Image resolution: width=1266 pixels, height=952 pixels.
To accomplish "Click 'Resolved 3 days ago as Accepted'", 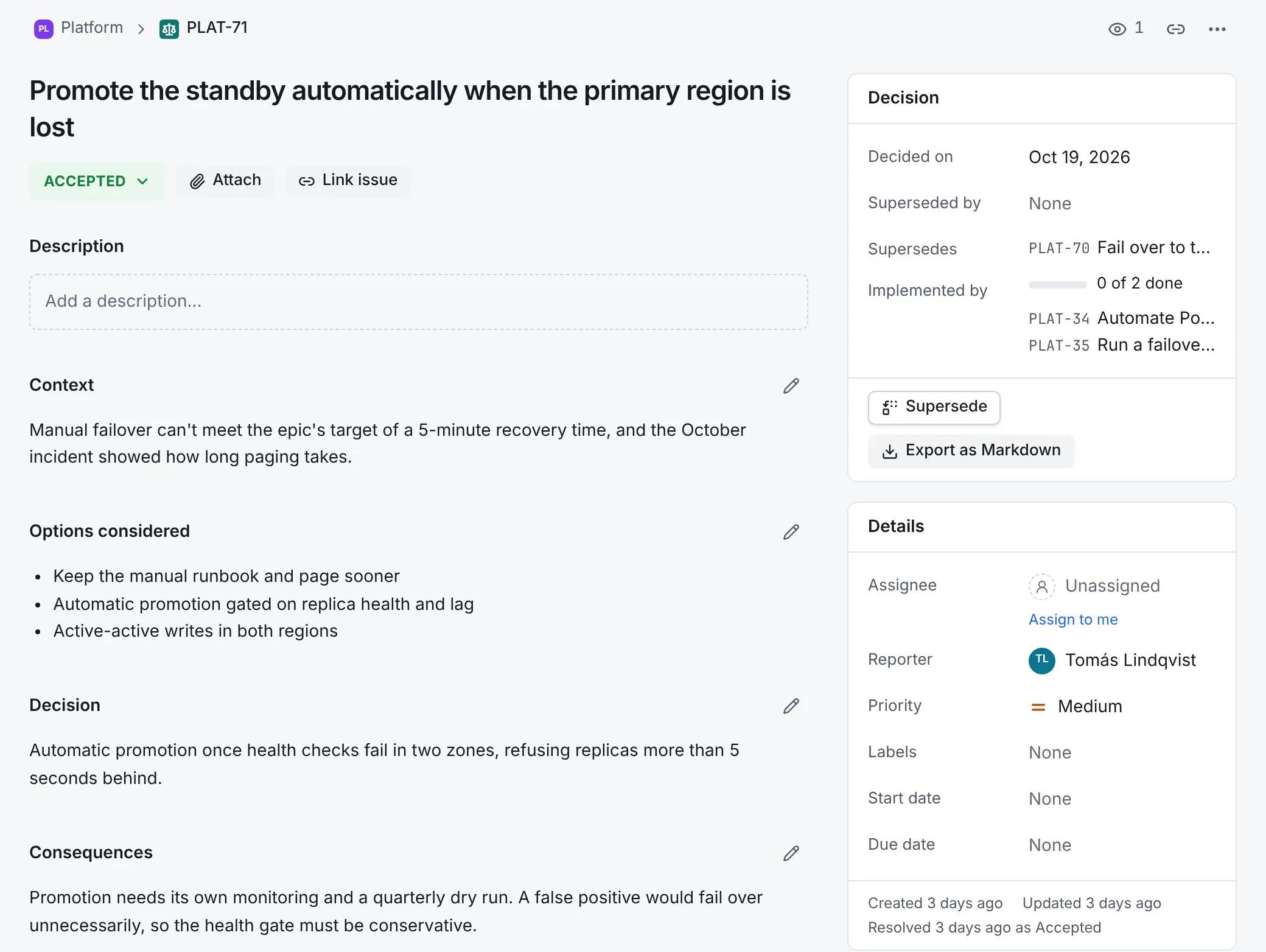I will tap(984, 928).
